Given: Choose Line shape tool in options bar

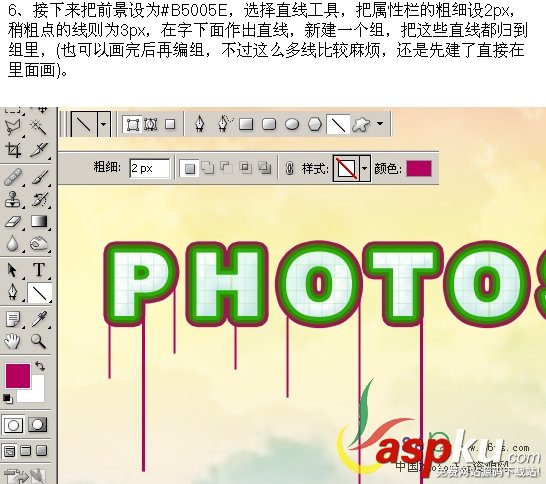Looking at the screenshot, I should coord(338,124).
